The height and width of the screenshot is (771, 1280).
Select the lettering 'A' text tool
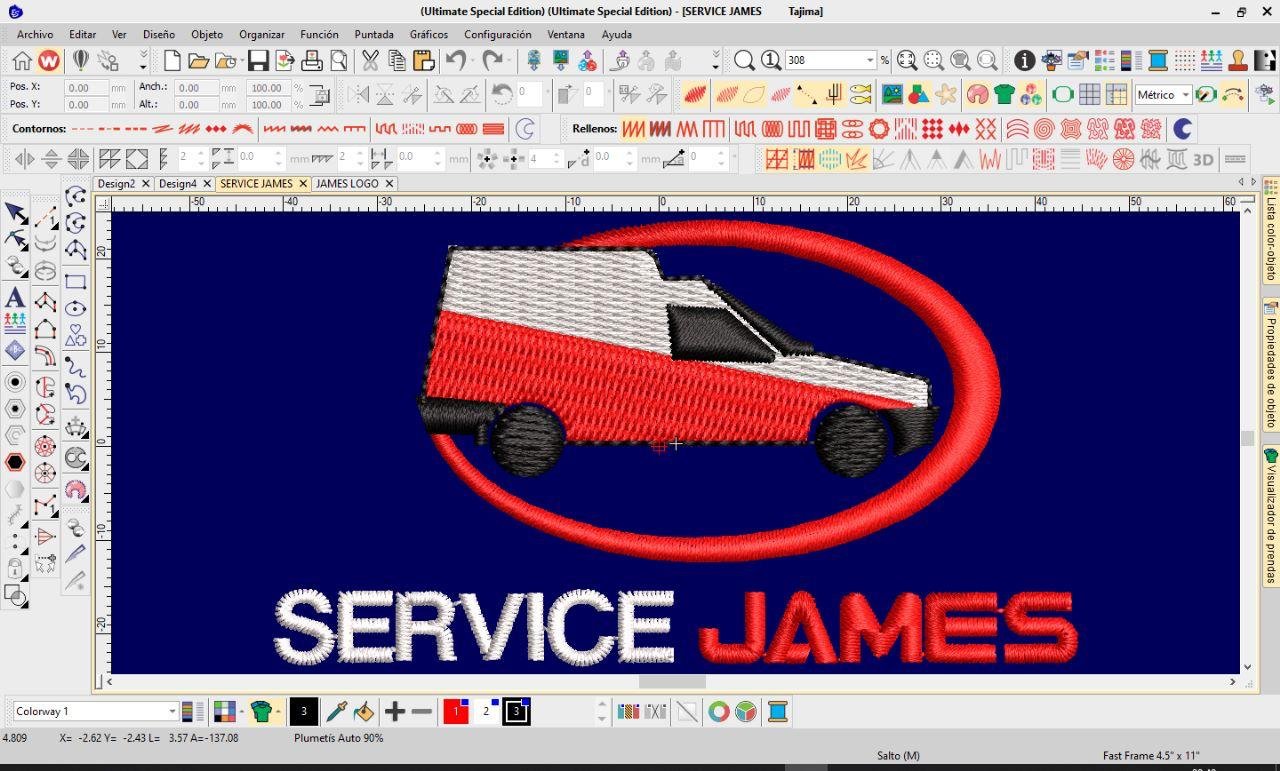[x=15, y=298]
